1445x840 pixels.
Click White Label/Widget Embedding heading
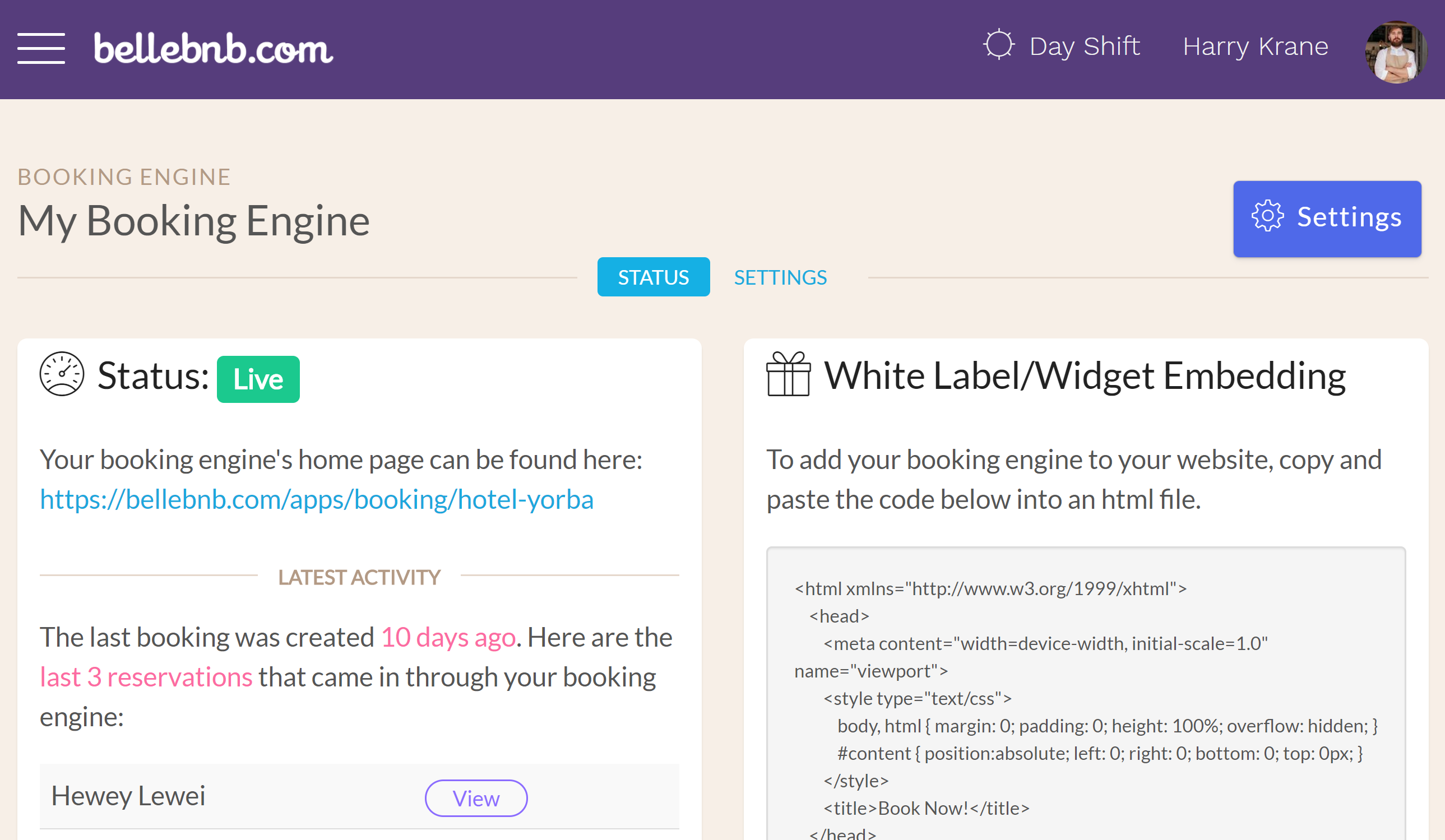(x=1085, y=376)
